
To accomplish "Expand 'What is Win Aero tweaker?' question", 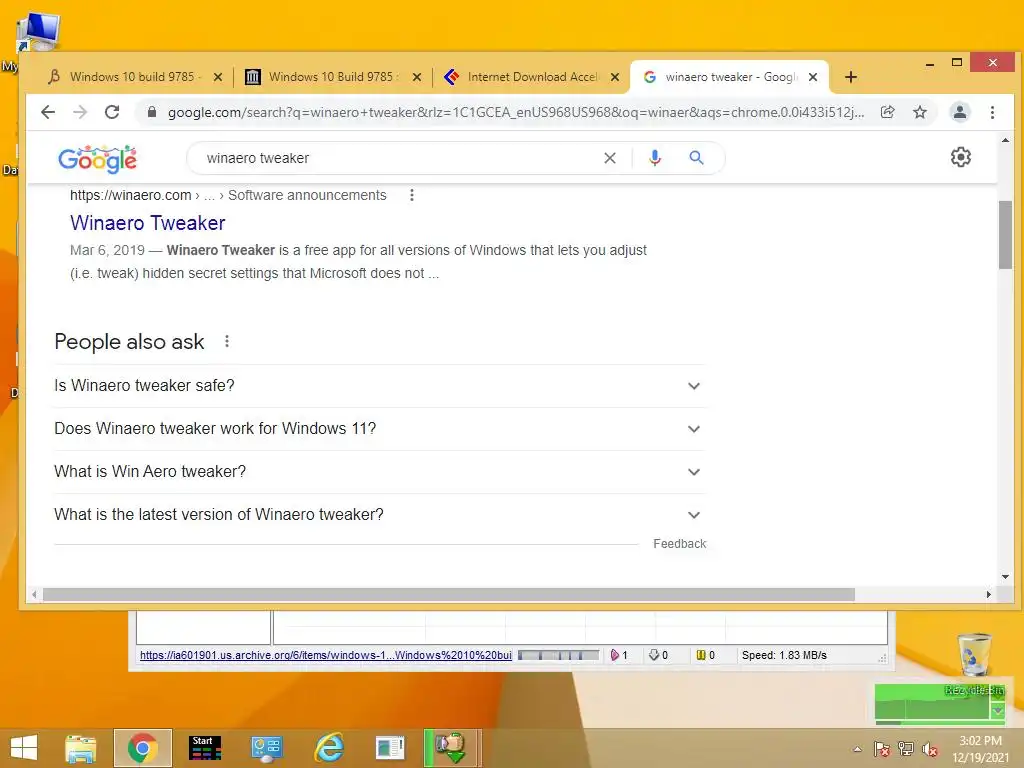I will (379, 472).
